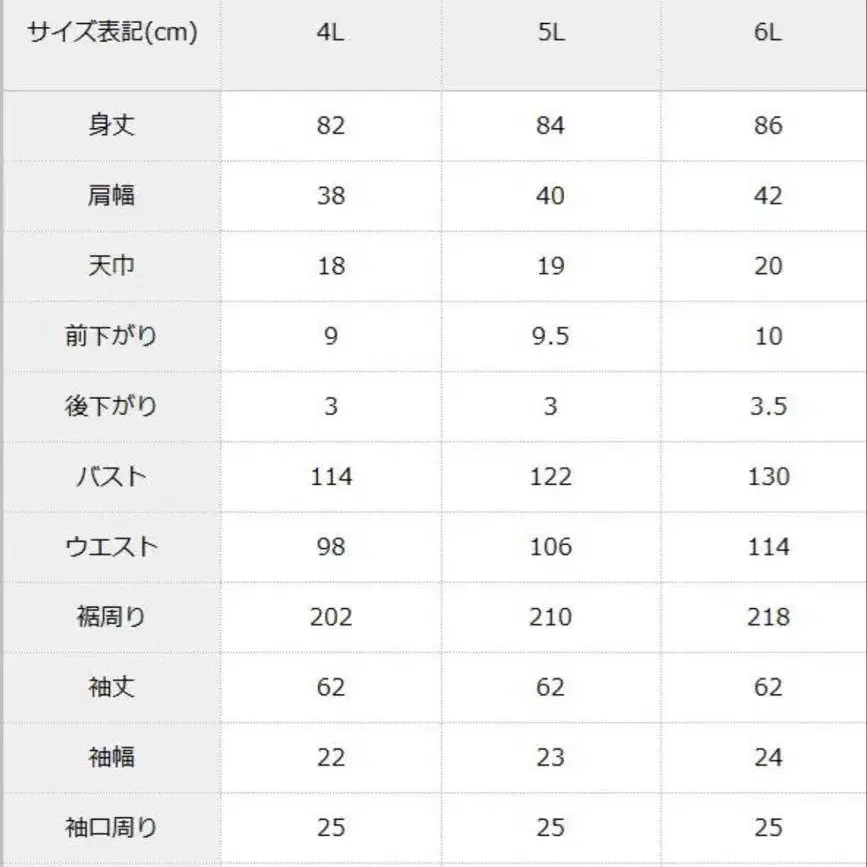Screen dimensions: 867x867
Task: Select the 4L column header
Action: [x=331, y=33]
